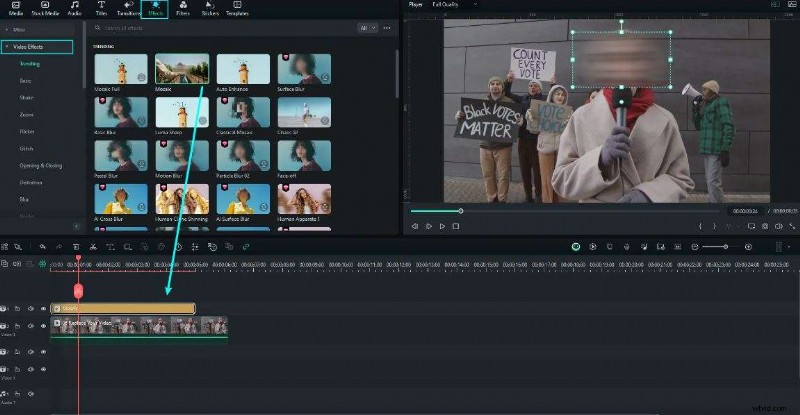Viewport: 800px width, 415px height.
Task: Split the clip with the scissors tool
Action: 93,247
